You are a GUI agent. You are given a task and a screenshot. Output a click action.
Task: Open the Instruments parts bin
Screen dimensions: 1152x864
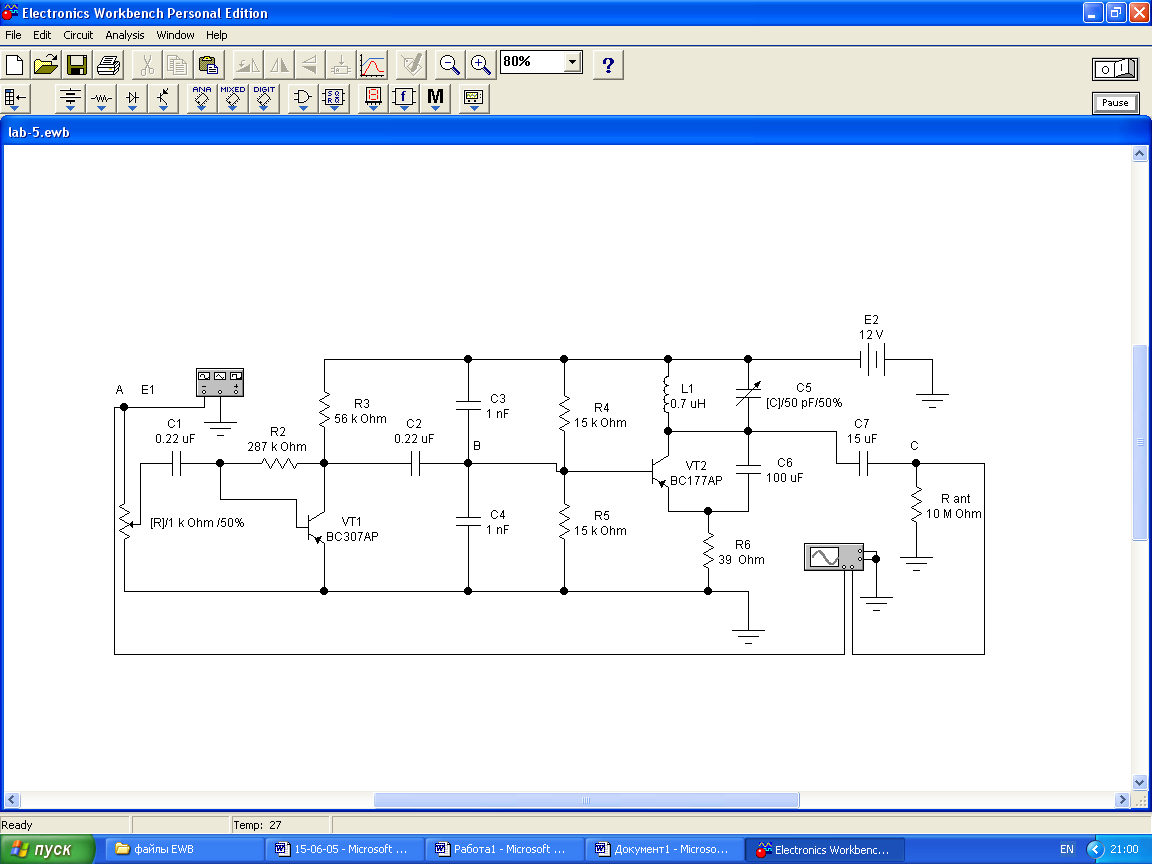(474, 98)
